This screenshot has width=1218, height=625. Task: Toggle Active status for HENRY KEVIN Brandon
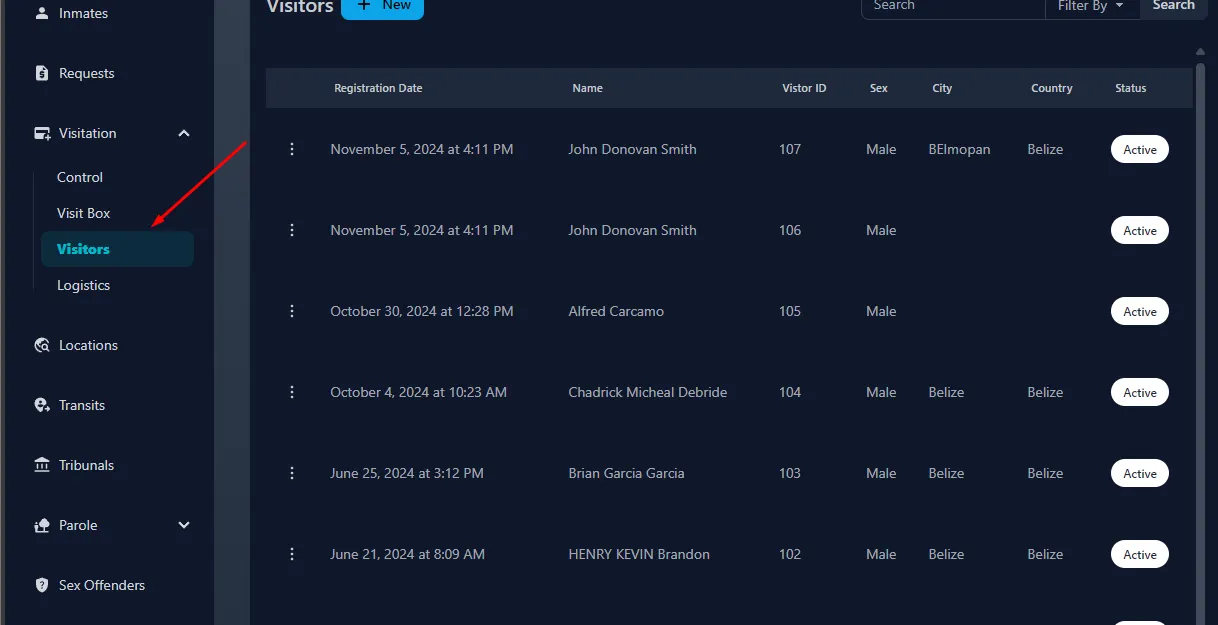coord(1139,555)
